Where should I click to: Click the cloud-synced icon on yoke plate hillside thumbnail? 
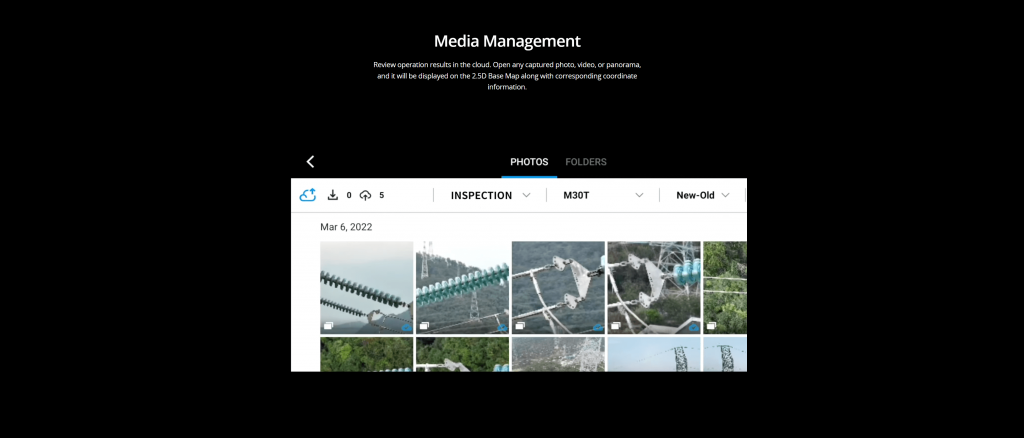point(598,327)
